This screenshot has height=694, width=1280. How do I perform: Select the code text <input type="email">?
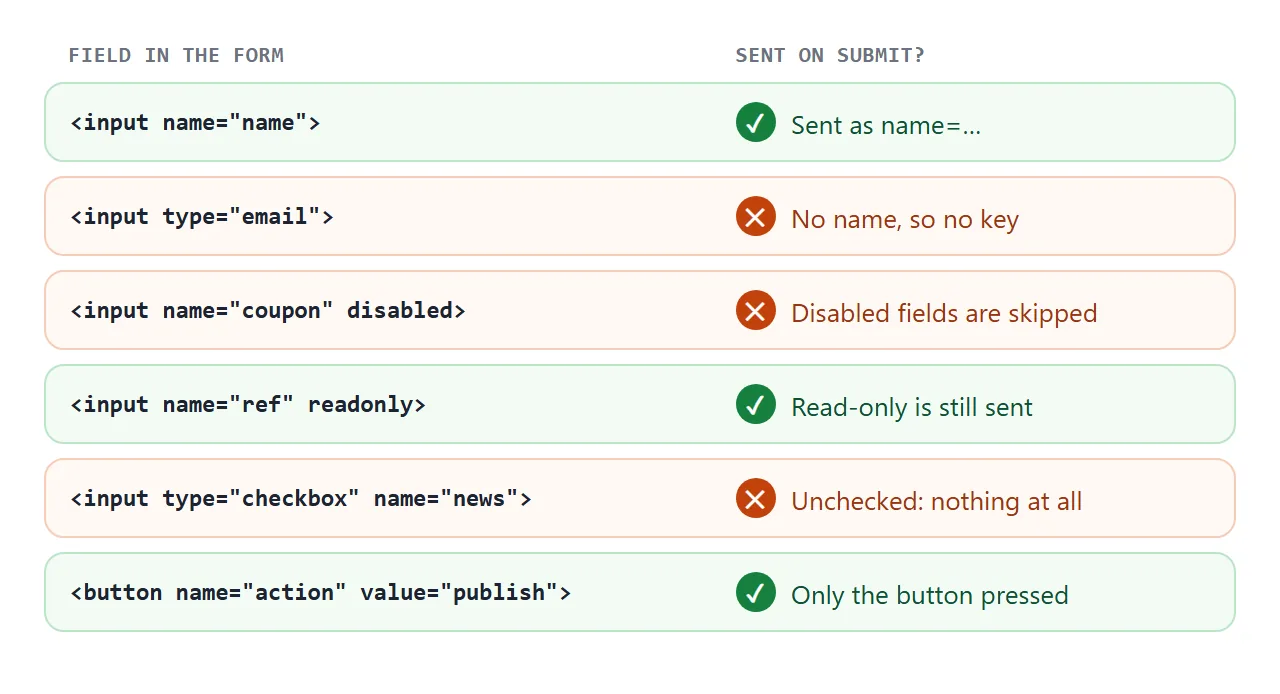coord(202,217)
